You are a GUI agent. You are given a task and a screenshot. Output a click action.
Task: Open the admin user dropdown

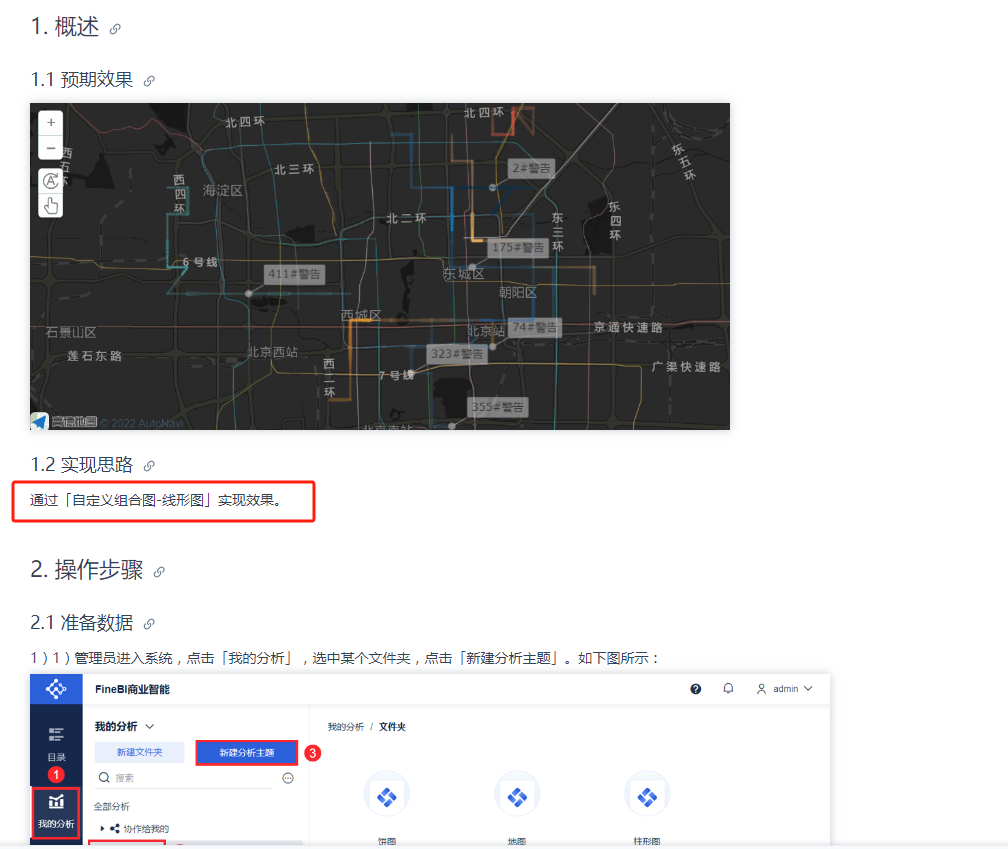(x=784, y=689)
